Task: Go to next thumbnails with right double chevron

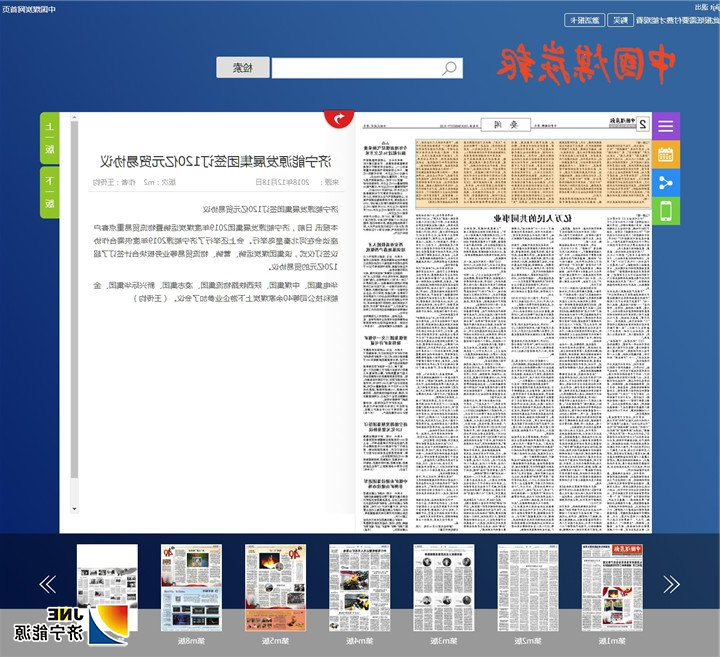Action: [x=671, y=584]
